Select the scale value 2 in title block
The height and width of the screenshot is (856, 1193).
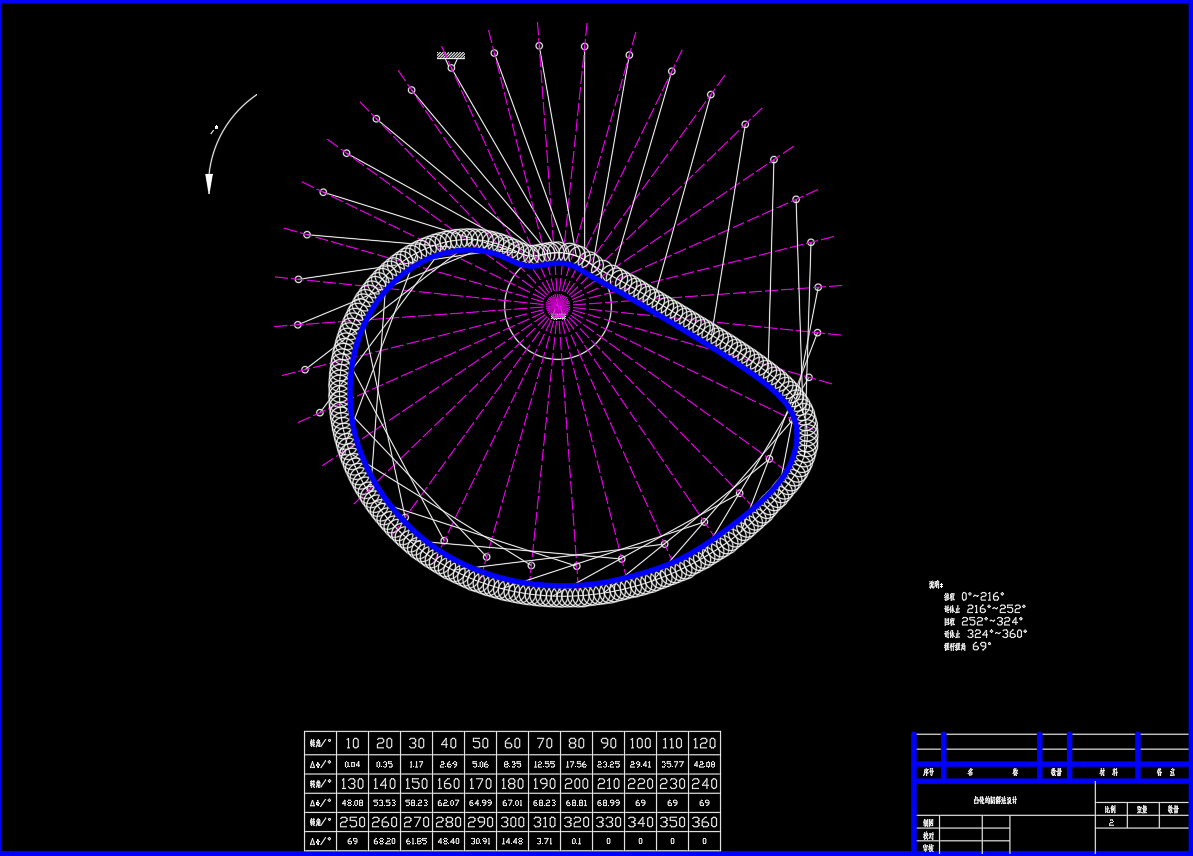point(1111,822)
